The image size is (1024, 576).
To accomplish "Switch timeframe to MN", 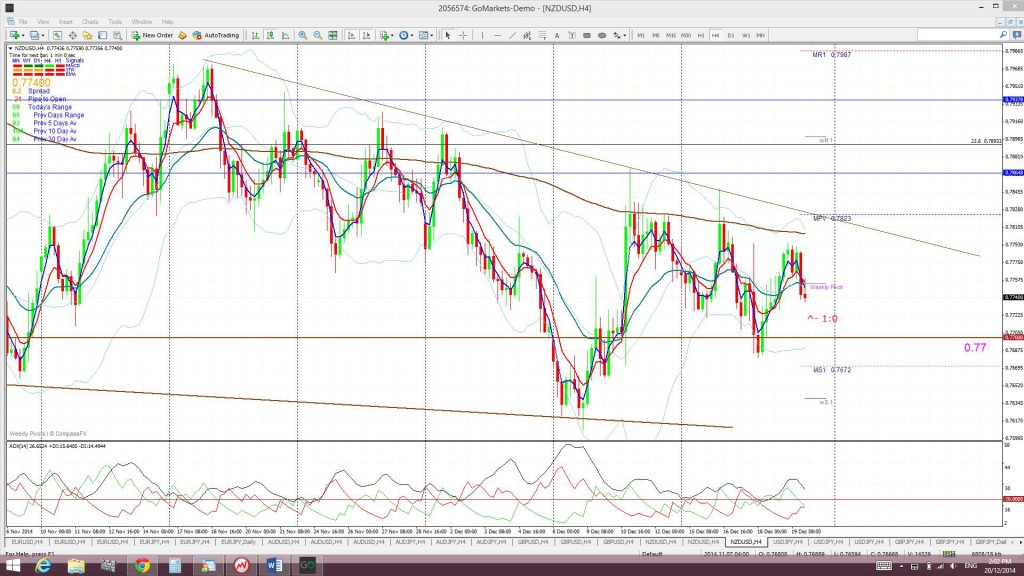I will [x=761, y=35].
